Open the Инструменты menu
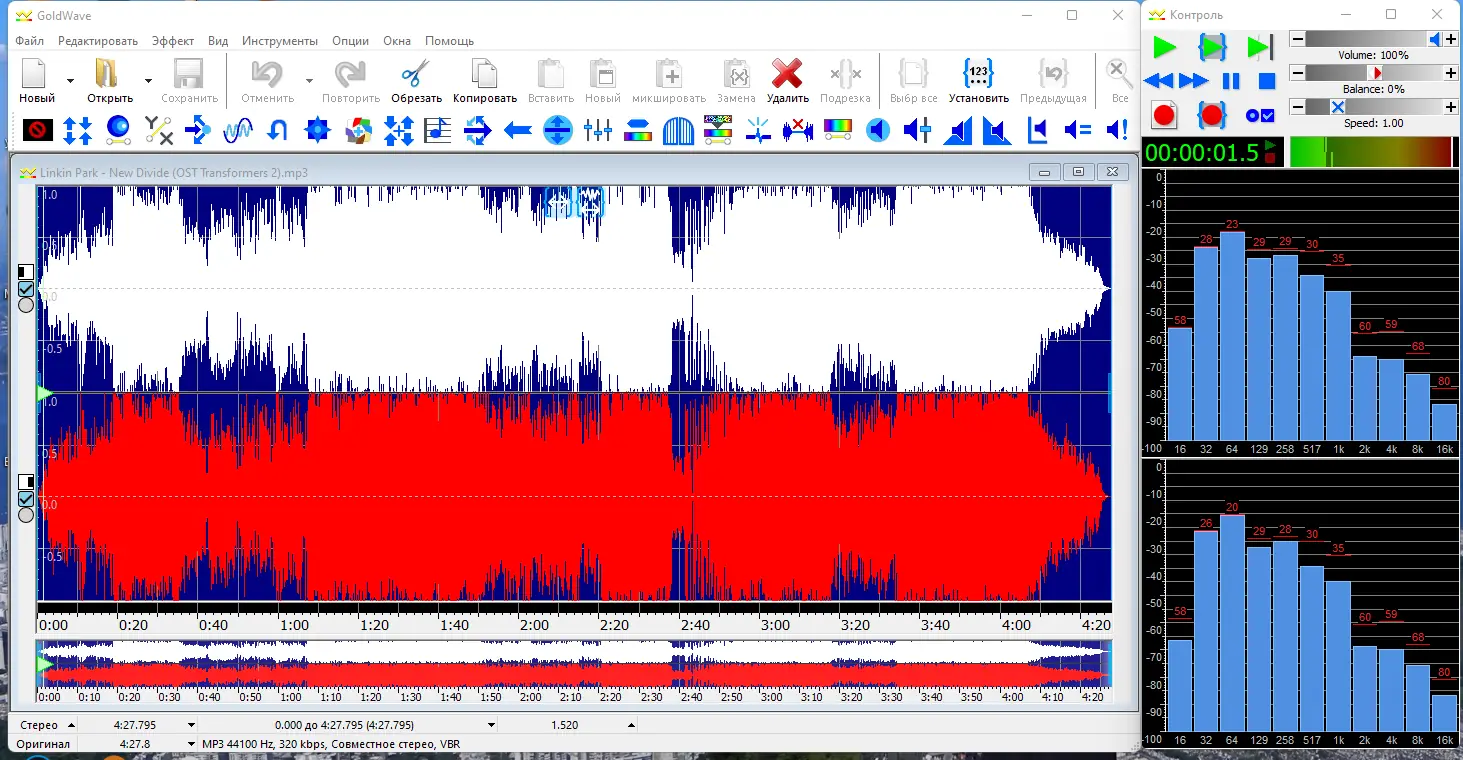Viewport: 1463px width, 760px height. click(280, 41)
